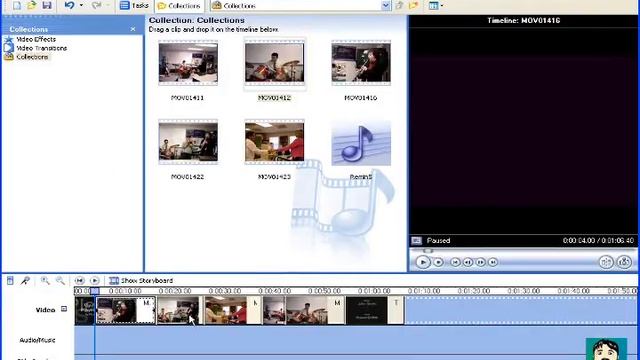The image size is (640, 360).
Task: Click the timeline playhead marker
Action: tap(95, 291)
